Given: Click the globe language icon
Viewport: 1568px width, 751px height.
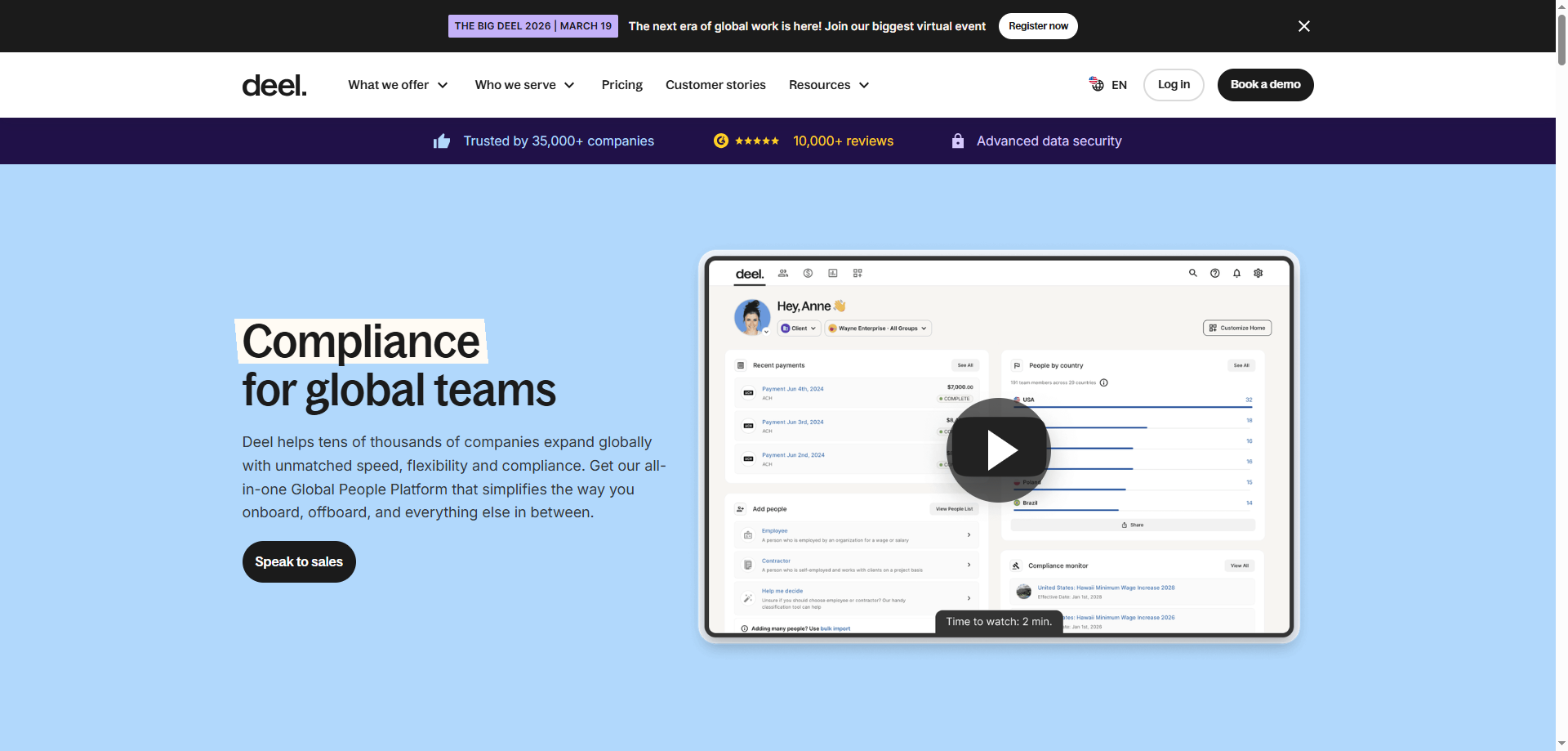Looking at the screenshot, I should click(1096, 84).
